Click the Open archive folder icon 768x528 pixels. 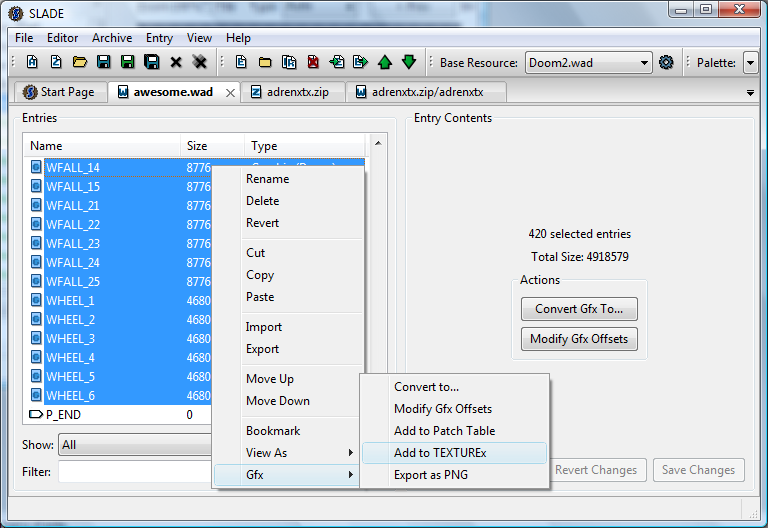[x=80, y=62]
